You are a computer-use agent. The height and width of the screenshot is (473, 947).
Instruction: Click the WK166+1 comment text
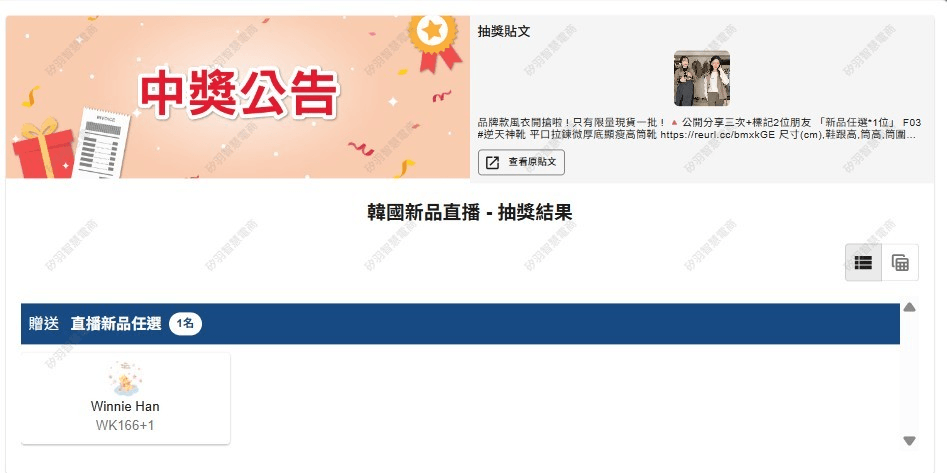[x=125, y=425]
